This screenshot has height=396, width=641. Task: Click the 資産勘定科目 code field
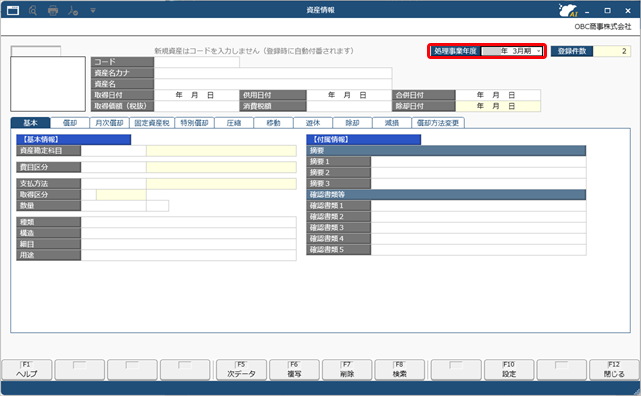(x=113, y=151)
